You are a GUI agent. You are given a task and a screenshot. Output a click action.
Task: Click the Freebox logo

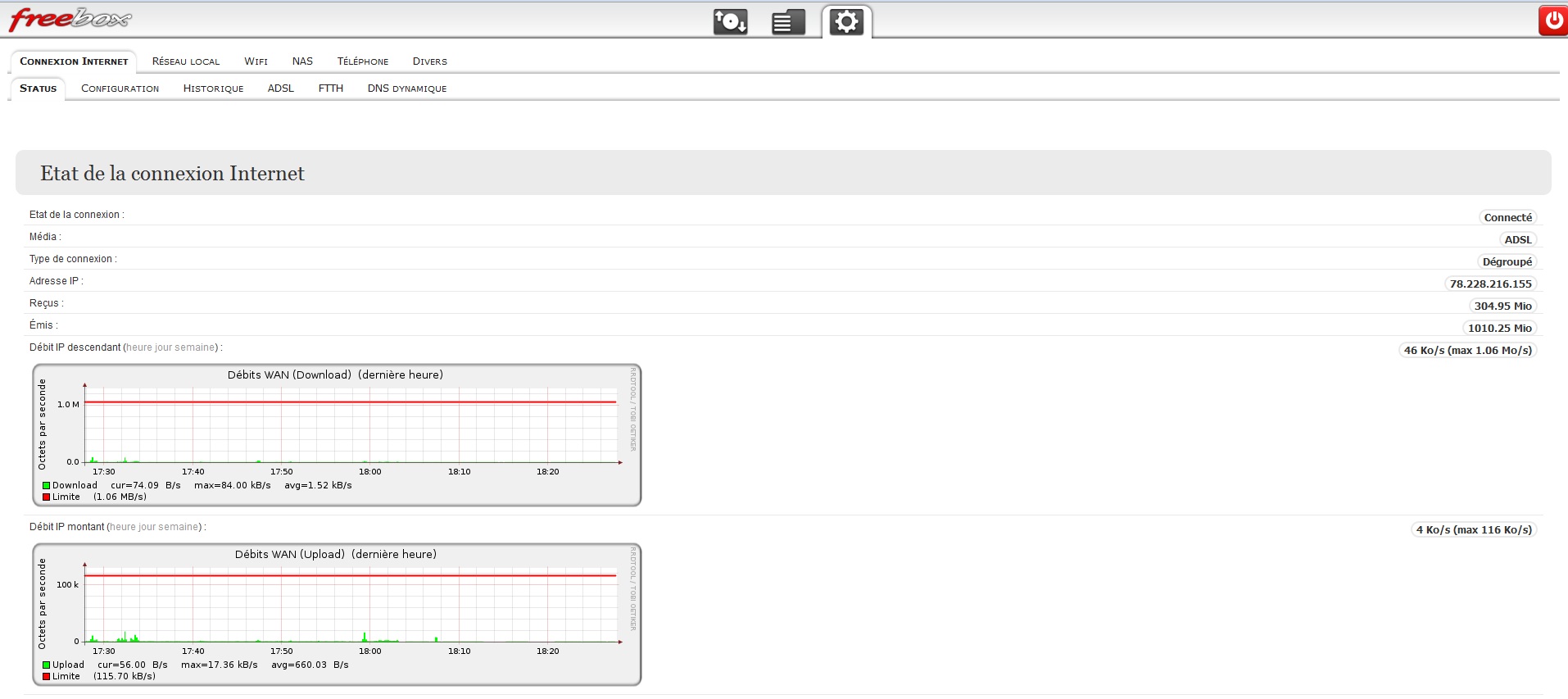(70, 18)
